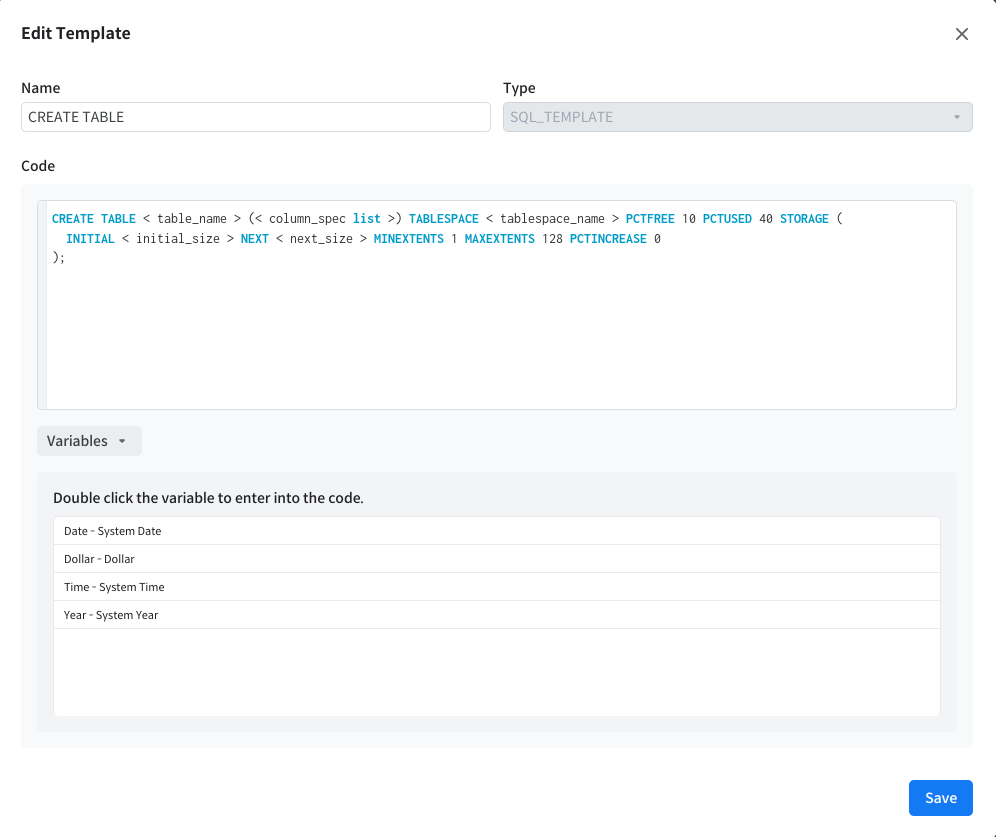Place cursor on the MAXEXTENTS keyword
Image resolution: width=996 pixels, height=837 pixels.
click(499, 239)
